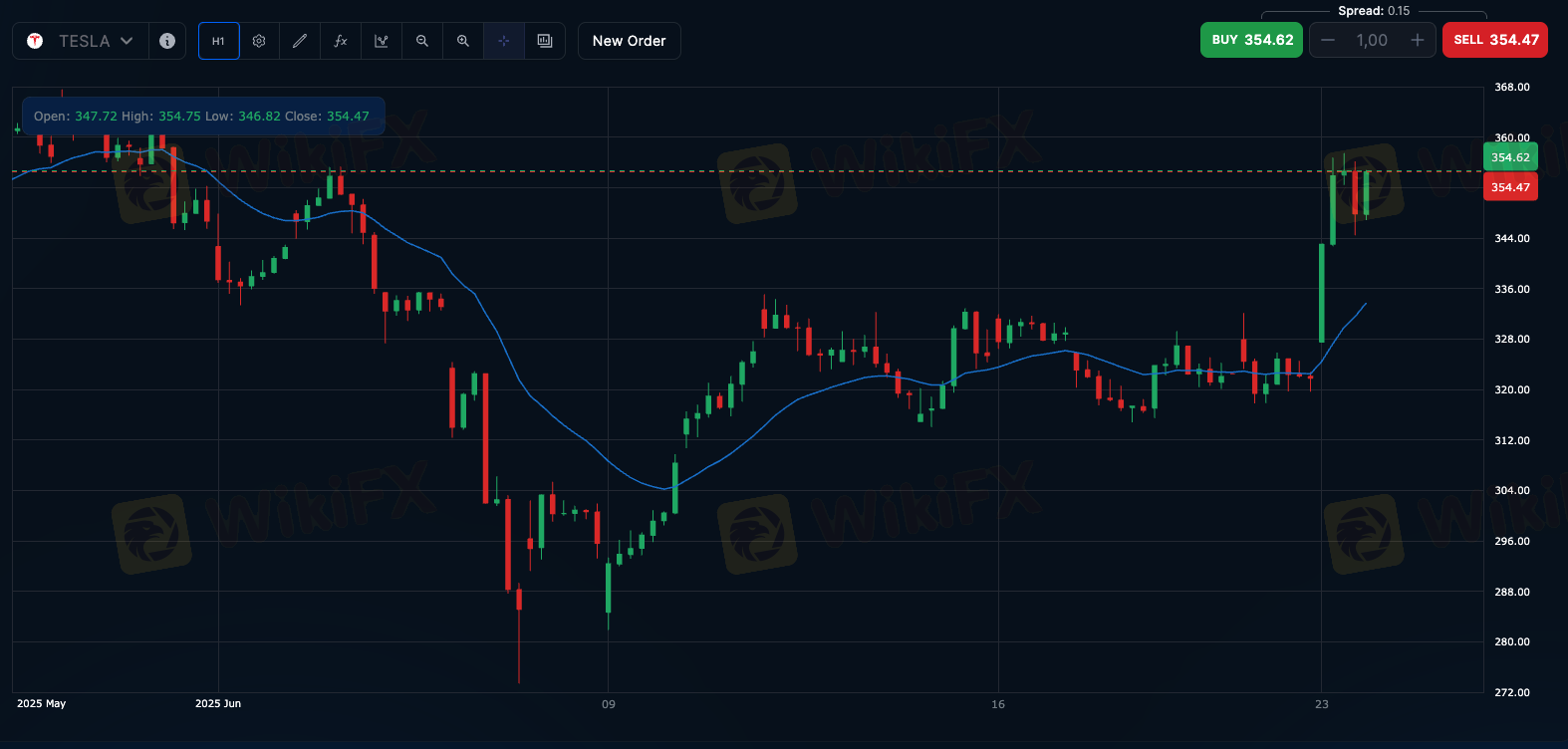Click the High: 354.75 value
The height and width of the screenshot is (749, 1568).
160,117
